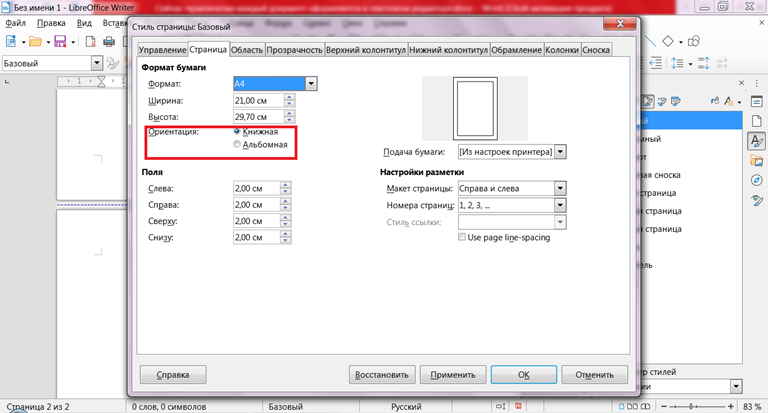The width and height of the screenshot is (768, 413).
Task: Open the Правка menu
Action: coord(51,23)
